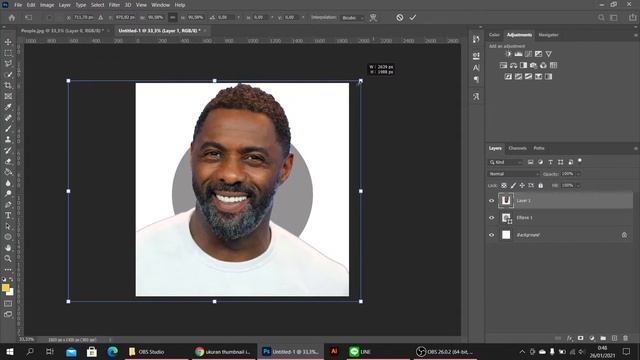Hide the Ellipse 1 layer
Viewport: 640px width, 360px height.
pos(491,218)
